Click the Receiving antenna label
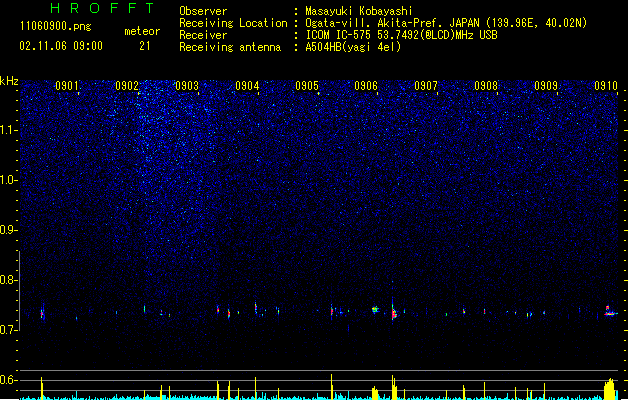This screenshot has height=400, width=629. [230, 47]
